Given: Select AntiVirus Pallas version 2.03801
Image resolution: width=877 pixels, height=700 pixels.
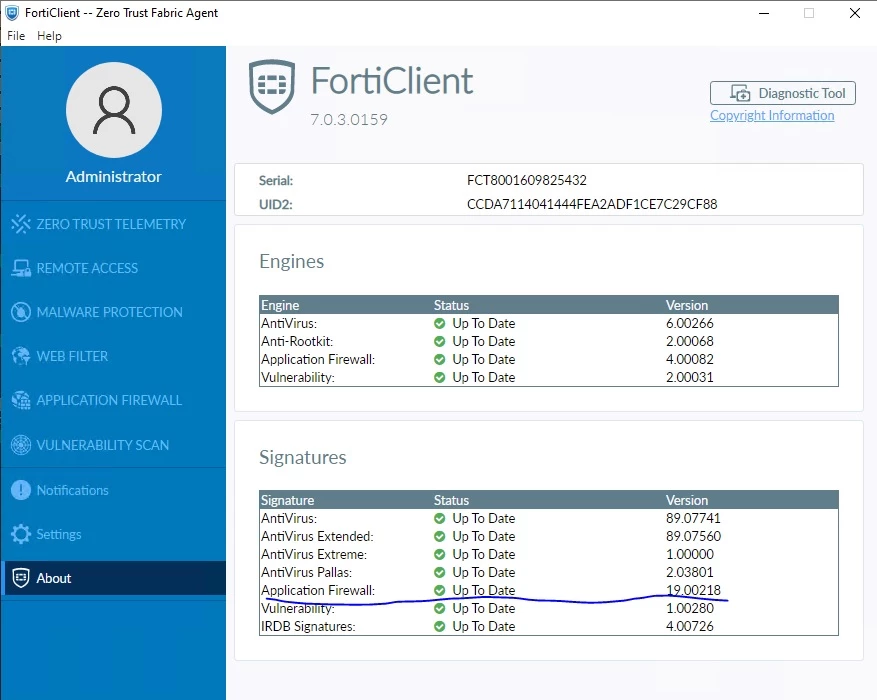Looking at the screenshot, I should (x=690, y=572).
